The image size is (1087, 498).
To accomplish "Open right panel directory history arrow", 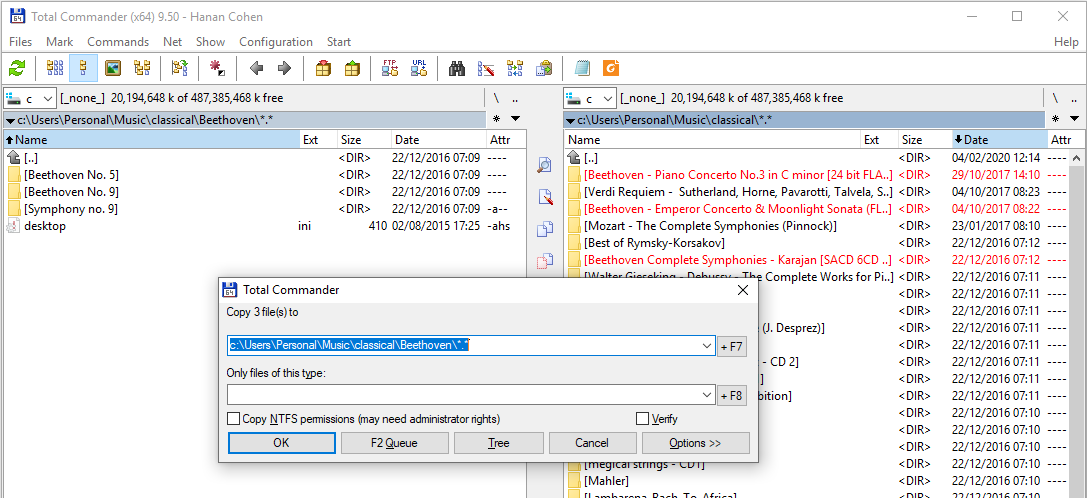I will click(x=1075, y=119).
